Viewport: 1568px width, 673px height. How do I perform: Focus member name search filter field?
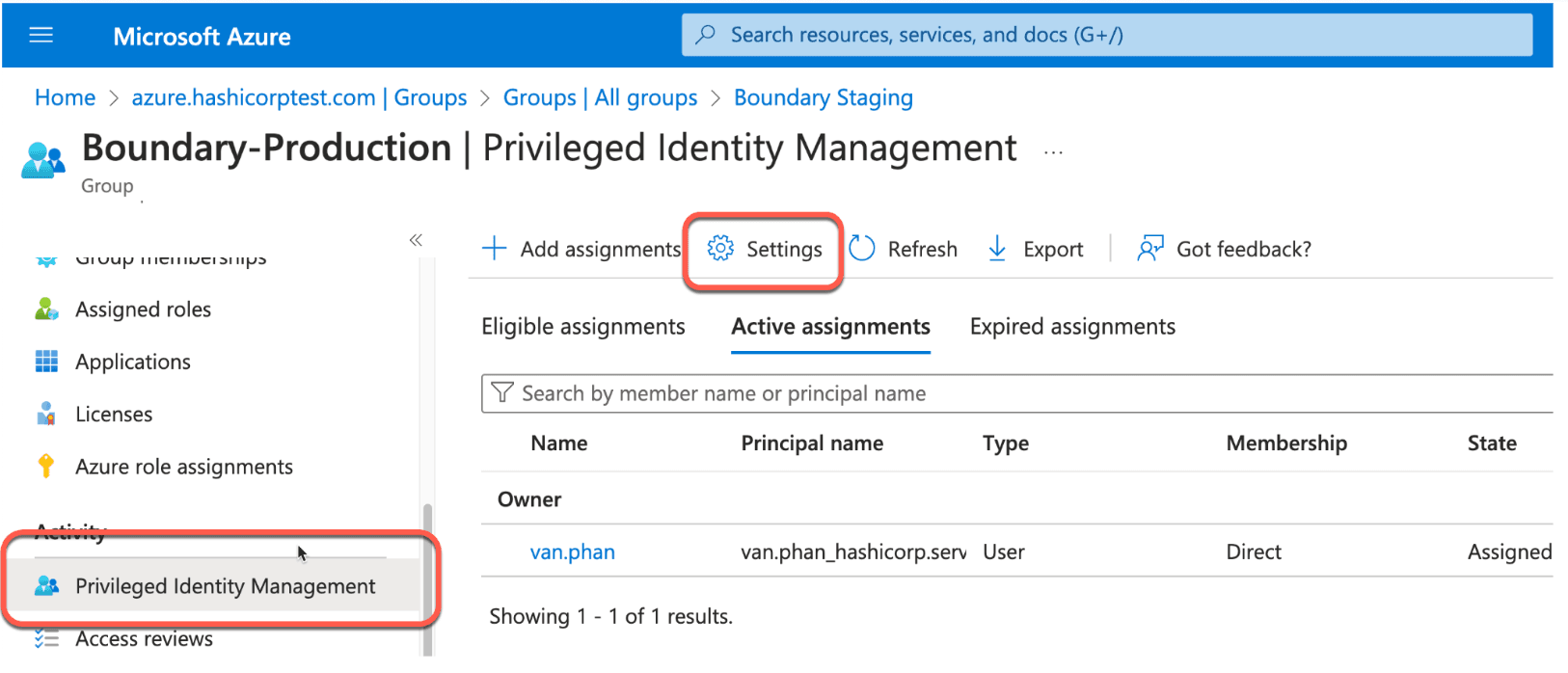pos(1017,393)
